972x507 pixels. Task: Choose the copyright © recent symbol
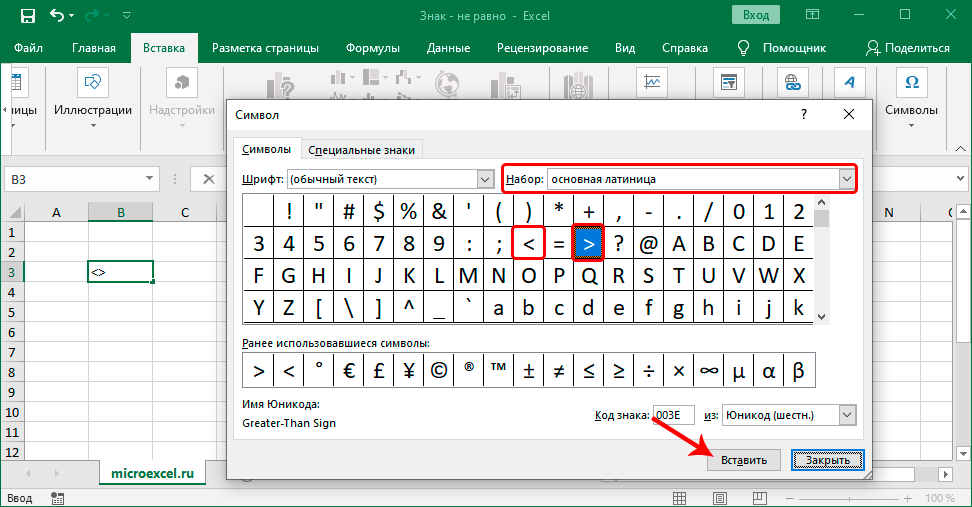click(x=438, y=371)
